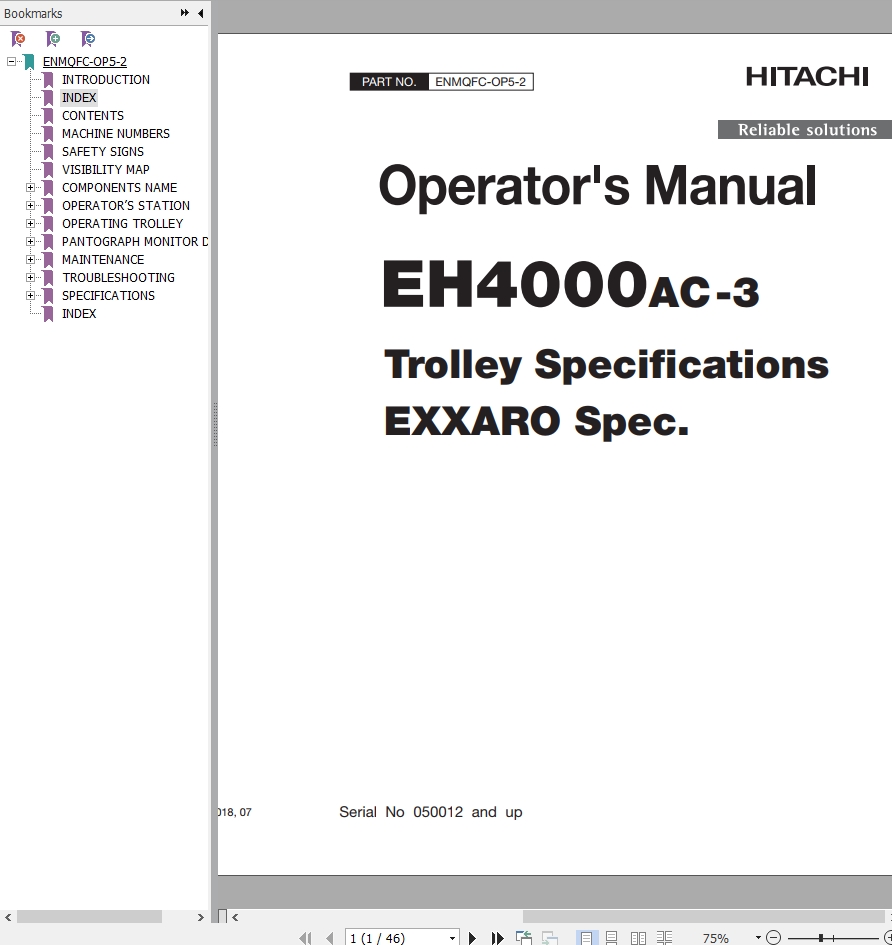Viewport: 892px width, 945px height.
Task: Click the teal bookmark icon of ENMQFC-OP5-2
Action: click(30, 61)
